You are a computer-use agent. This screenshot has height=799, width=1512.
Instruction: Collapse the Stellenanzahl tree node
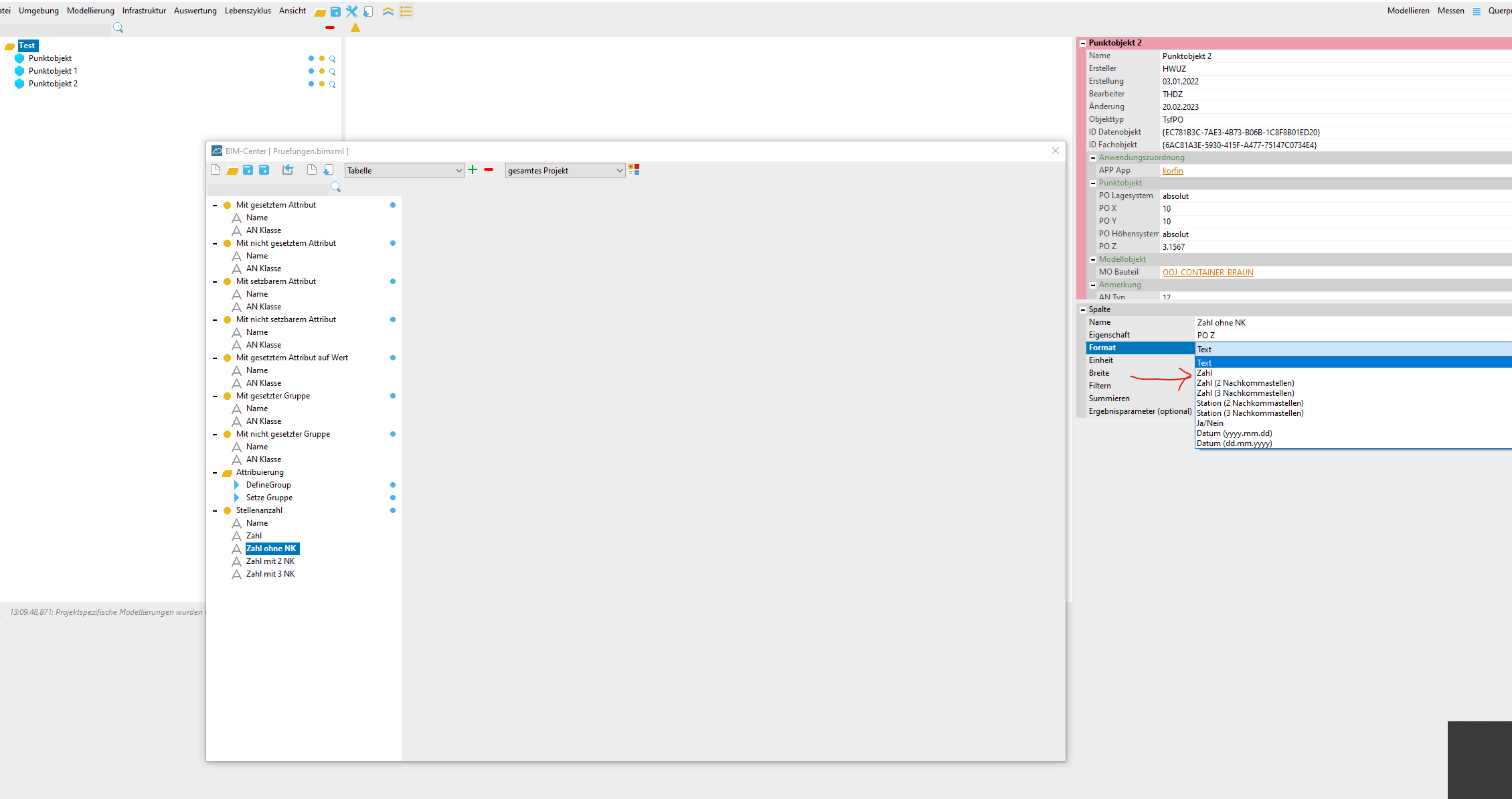pos(215,511)
